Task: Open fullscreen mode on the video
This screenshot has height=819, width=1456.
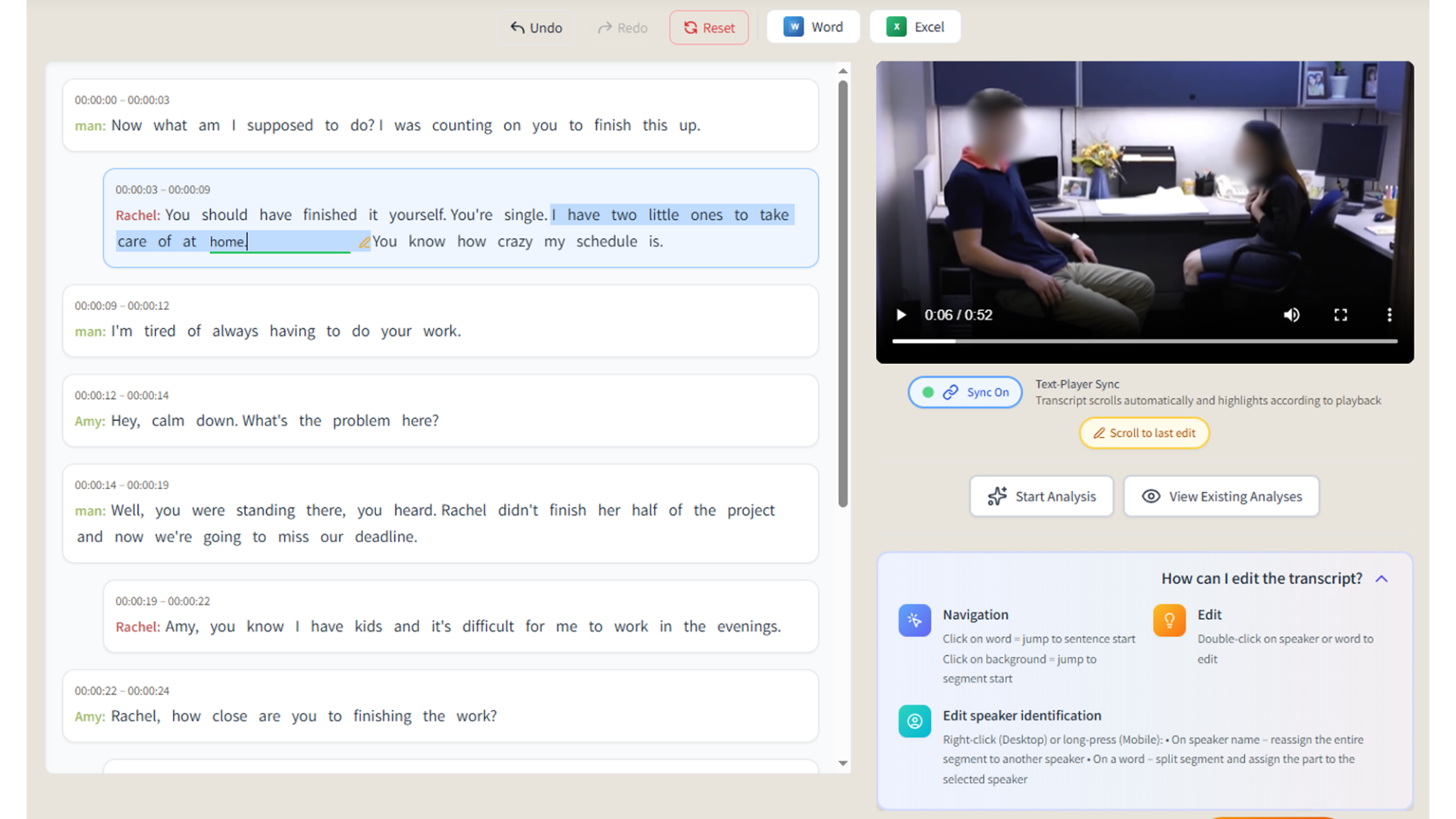Action: coord(1340,314)
